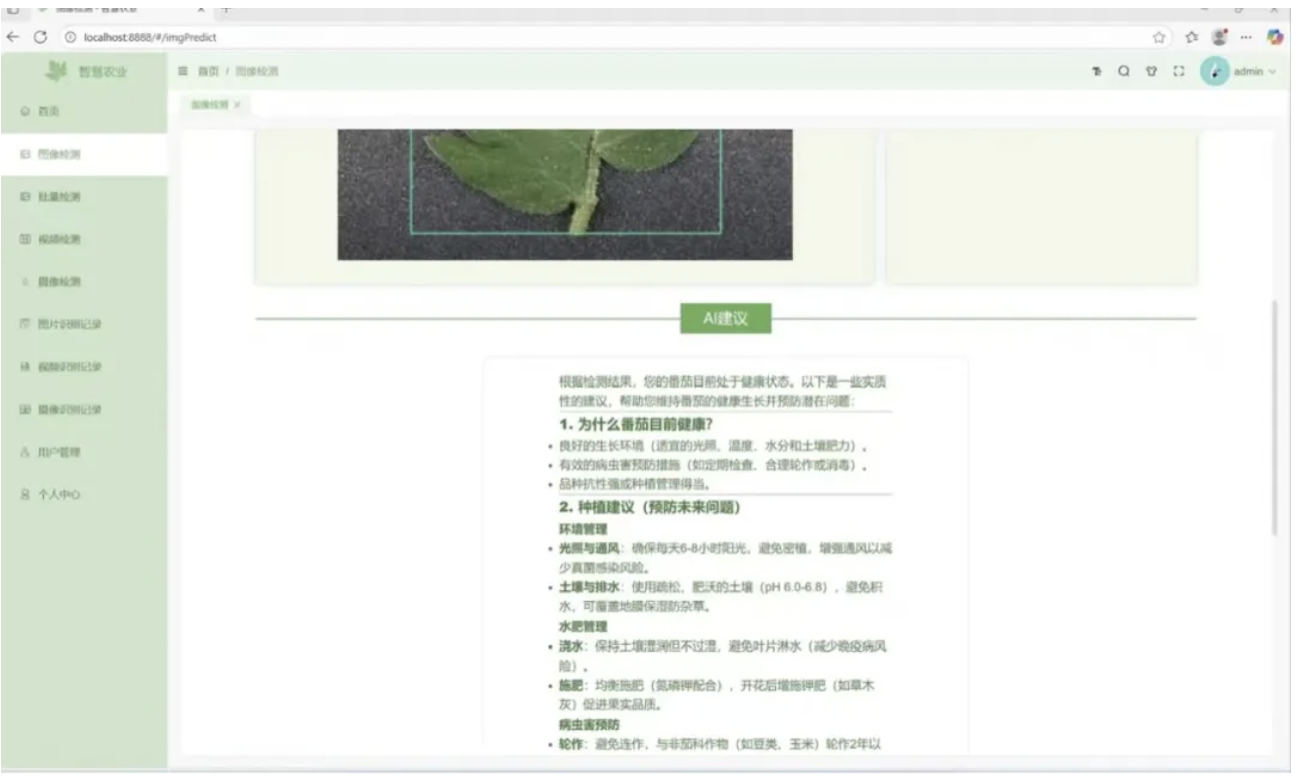Screen dimensions: 1308x782
Task: Click the AI建议 green button
Action: pos(726,319)
